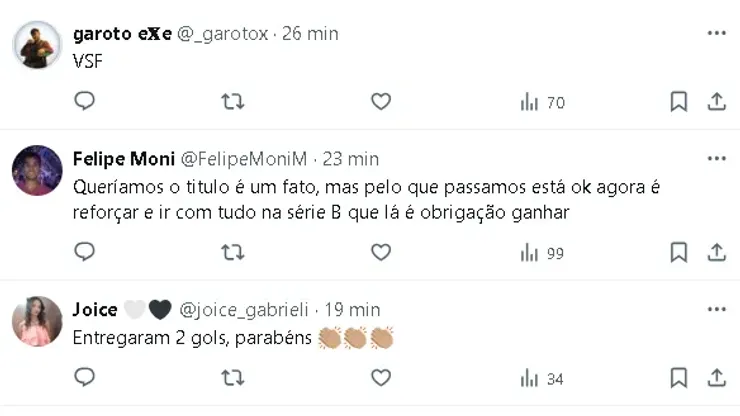Open Felipe Moni's profile name link
Viewport: 740px width, 416px height.
coord(122,159)
